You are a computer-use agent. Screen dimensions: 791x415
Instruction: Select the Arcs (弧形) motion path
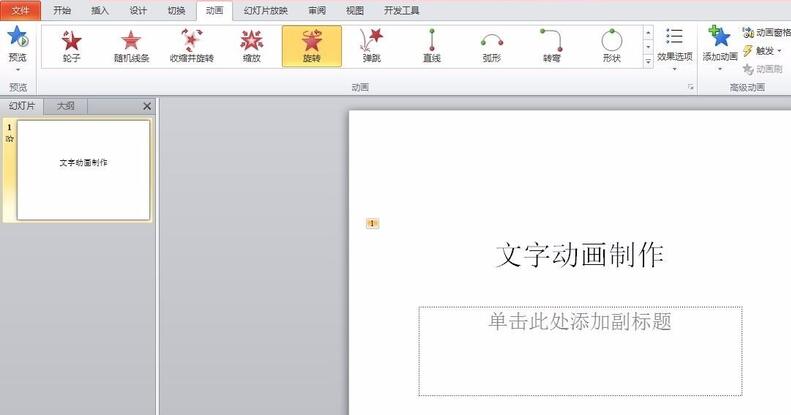click(x=491, y=46)
